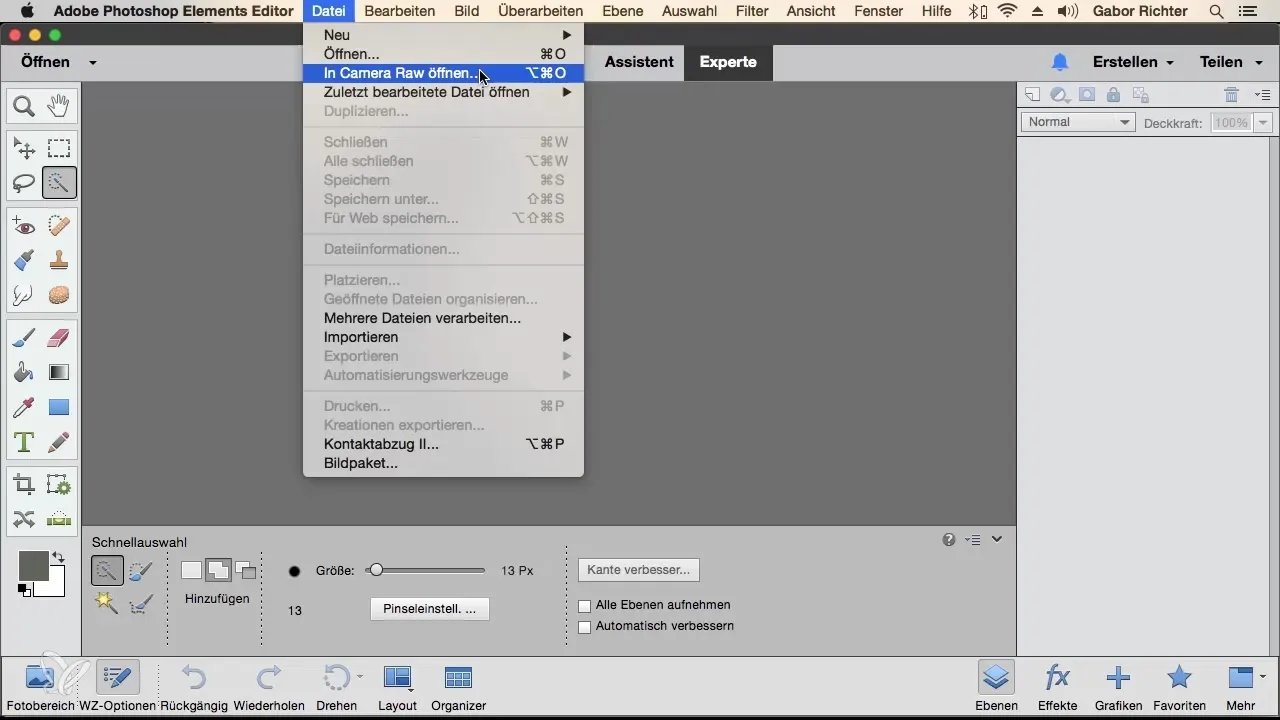This screenshot has height=720, width=1280.
Task: Select the Eyedropper color picker tool
Action: (24, 407)
